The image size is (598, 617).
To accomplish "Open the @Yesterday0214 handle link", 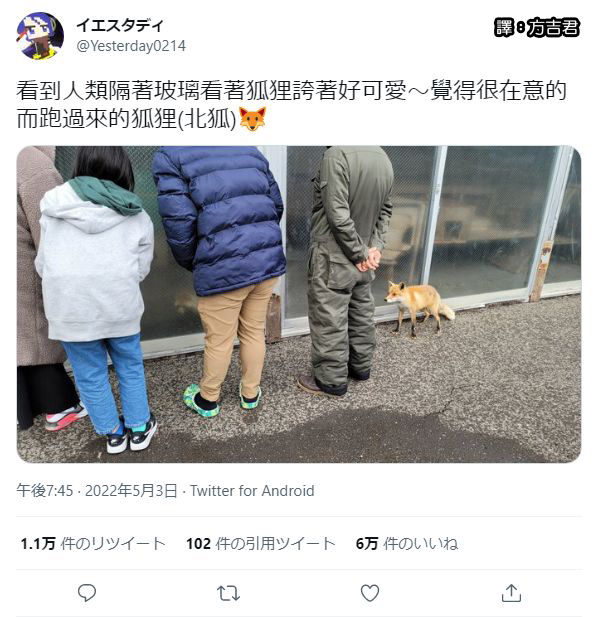I will [131, 46].
